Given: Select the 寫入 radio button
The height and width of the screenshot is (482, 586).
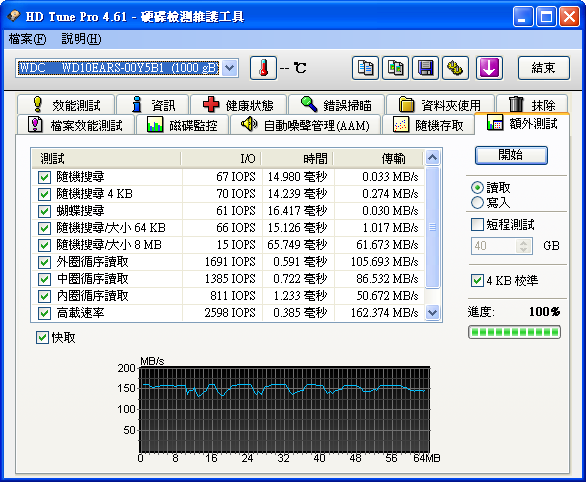Looking at the screenshot, I should 477,203.
